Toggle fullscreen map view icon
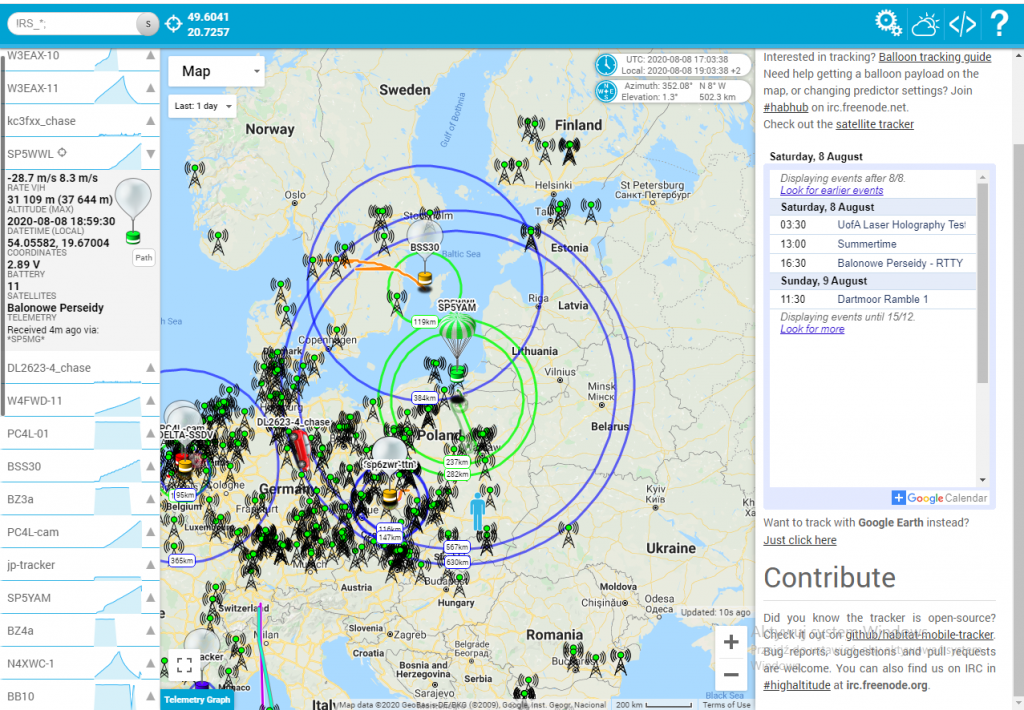The height and width of the screenshot is (710, 1024). [184, 663]
